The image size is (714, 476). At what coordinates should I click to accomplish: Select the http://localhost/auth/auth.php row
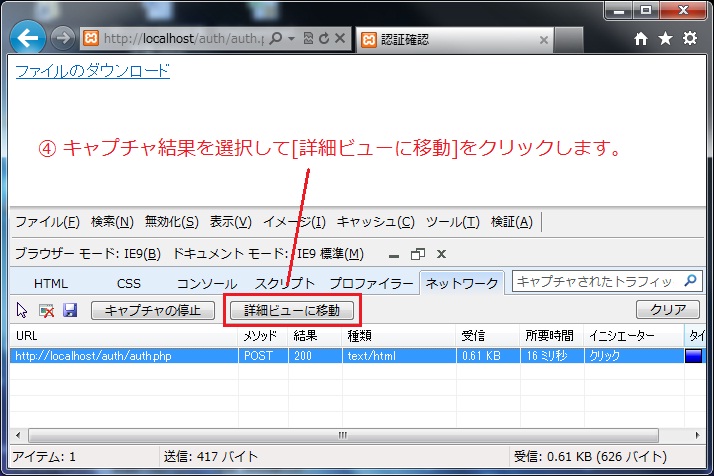pos(358,356)
